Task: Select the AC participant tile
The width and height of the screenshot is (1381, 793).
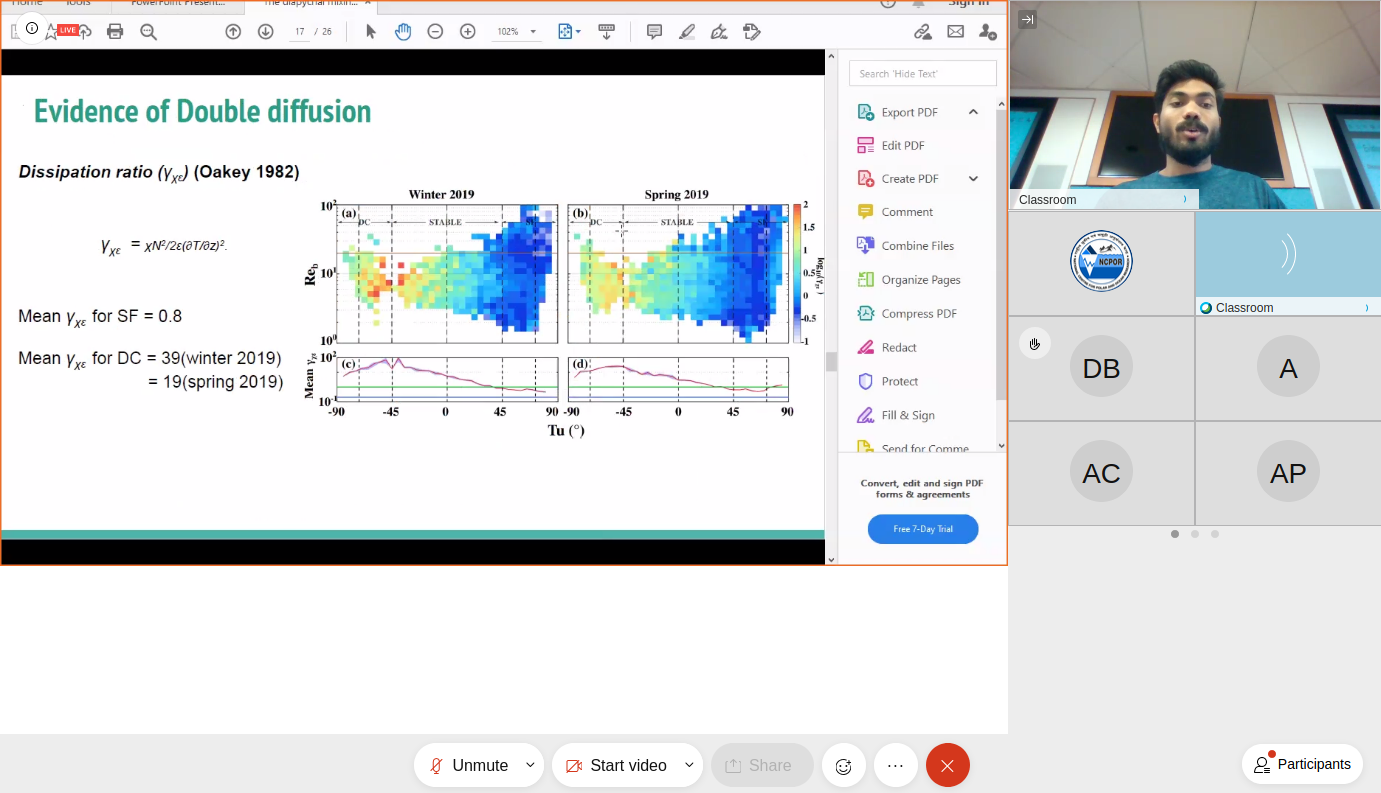Action: pos(1101,473)
